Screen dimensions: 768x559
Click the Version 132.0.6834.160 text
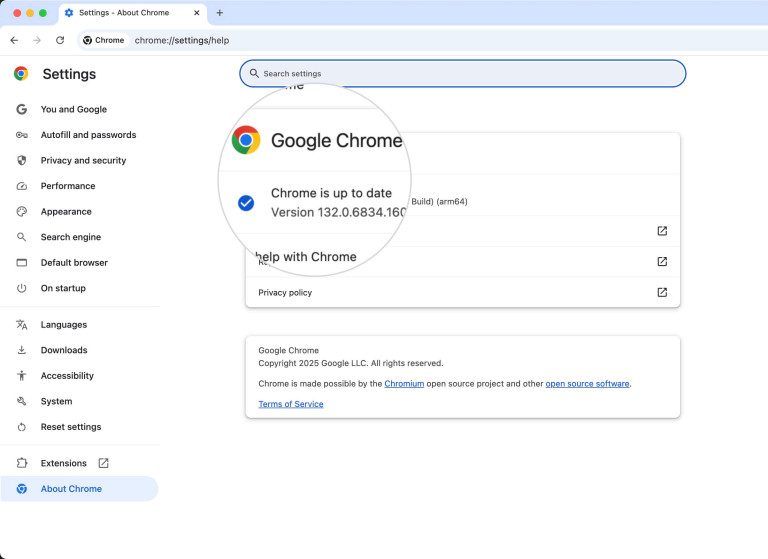339,212
